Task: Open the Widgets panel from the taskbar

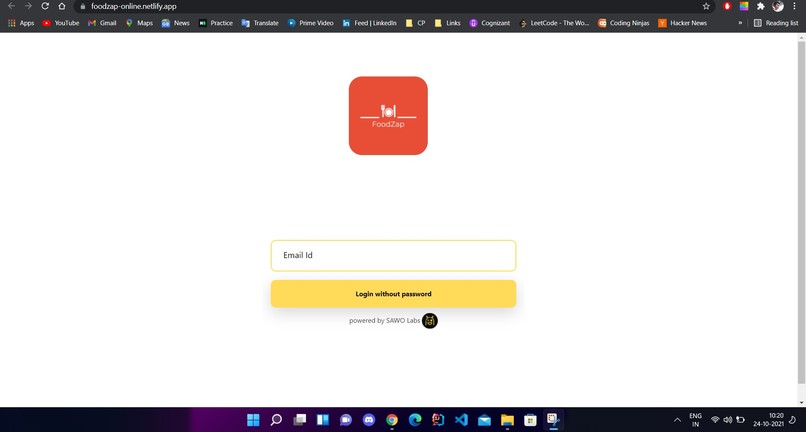Action: [x=323, y=420]
